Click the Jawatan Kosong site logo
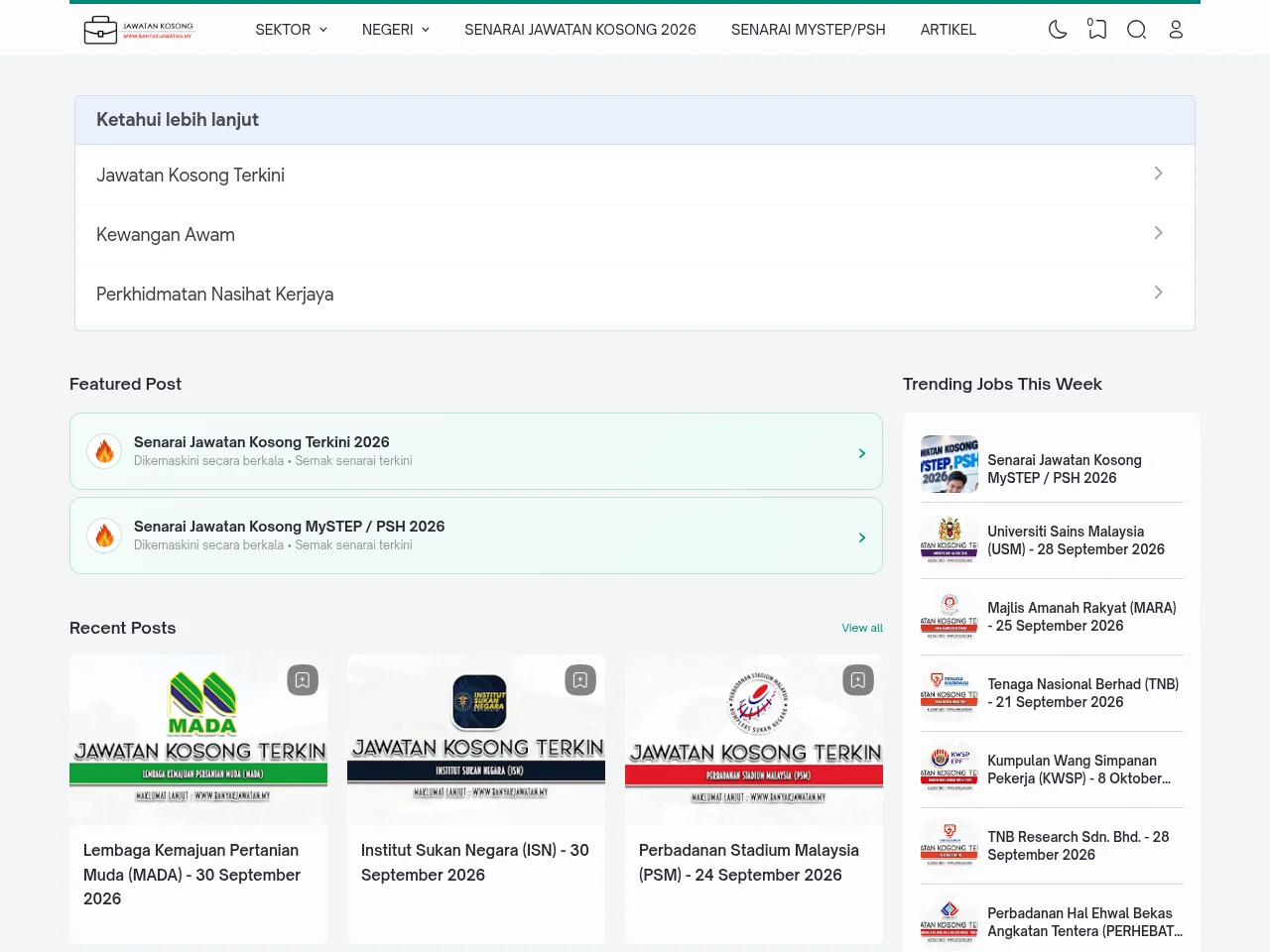The width and height of the screenshot is (1270, 952). (x=139, y=30)
